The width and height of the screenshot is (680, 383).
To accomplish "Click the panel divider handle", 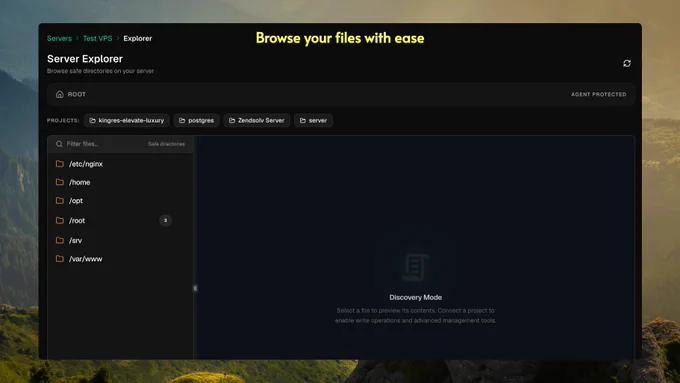I will (x=195, y=288).
